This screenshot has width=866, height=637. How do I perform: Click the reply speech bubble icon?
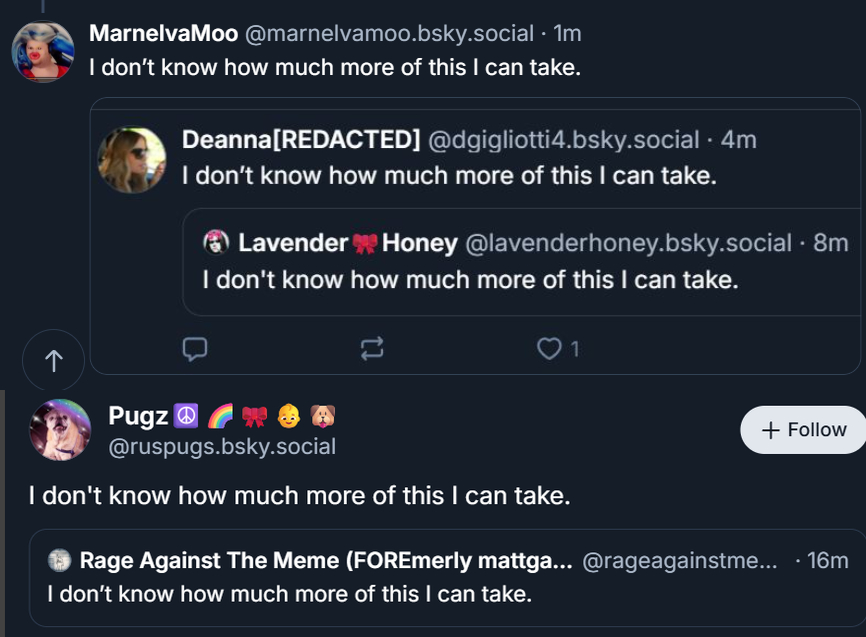(196, 348)
